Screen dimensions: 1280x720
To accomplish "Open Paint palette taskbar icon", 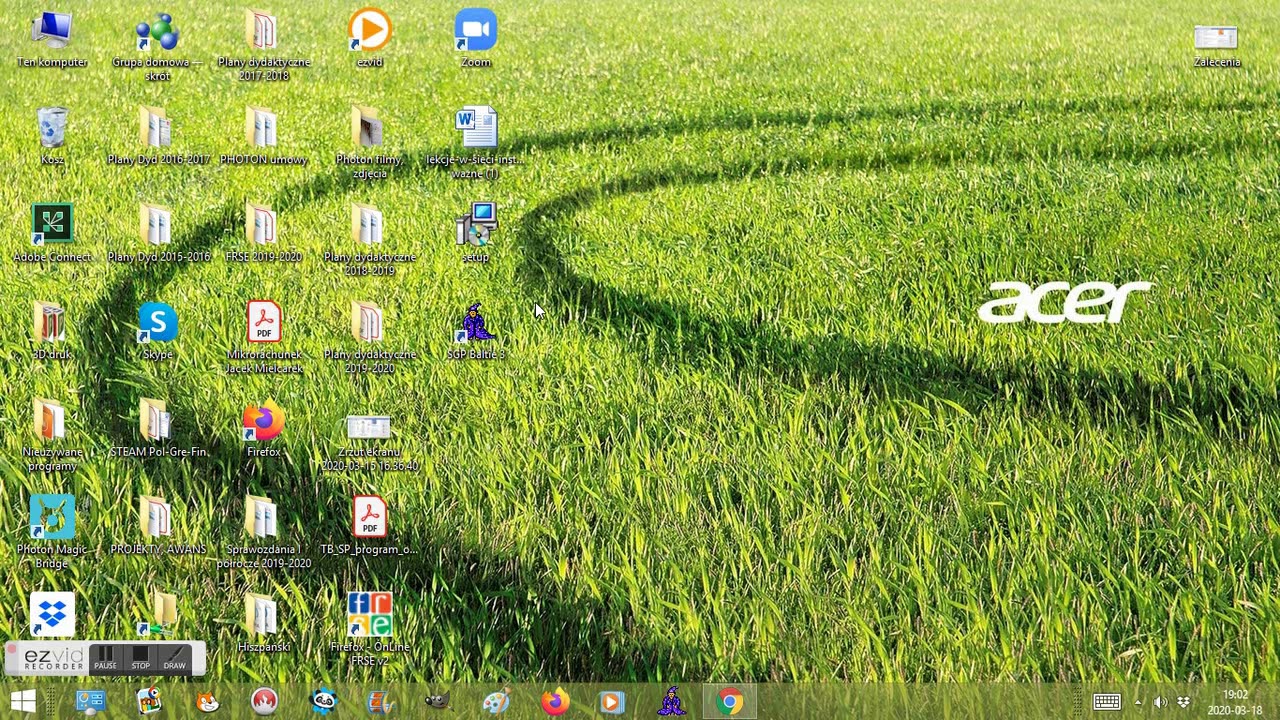I will [x=496, y=702].
